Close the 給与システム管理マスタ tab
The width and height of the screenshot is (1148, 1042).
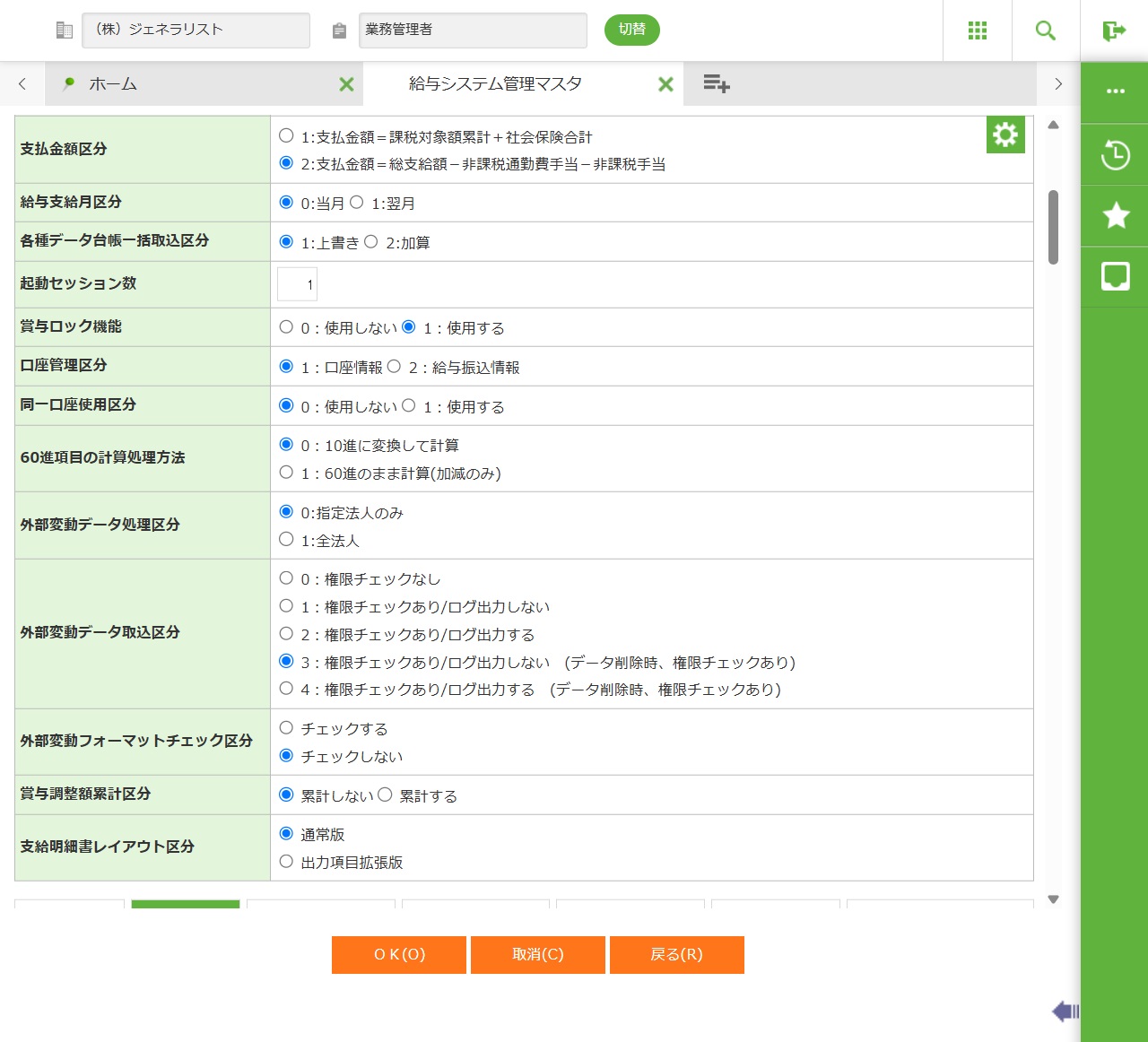coord(665,84)
